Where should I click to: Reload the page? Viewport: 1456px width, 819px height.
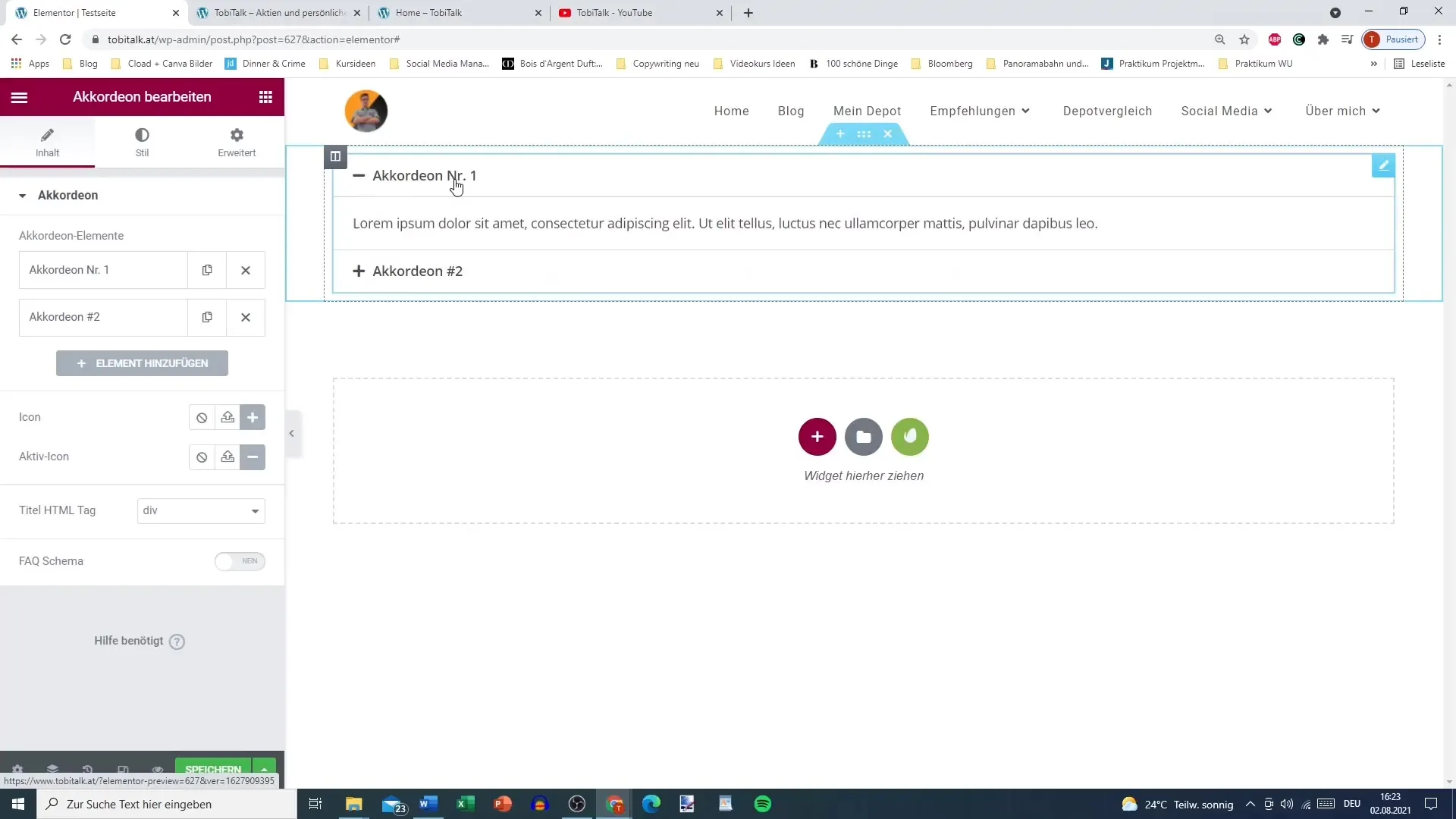[65, 39]
